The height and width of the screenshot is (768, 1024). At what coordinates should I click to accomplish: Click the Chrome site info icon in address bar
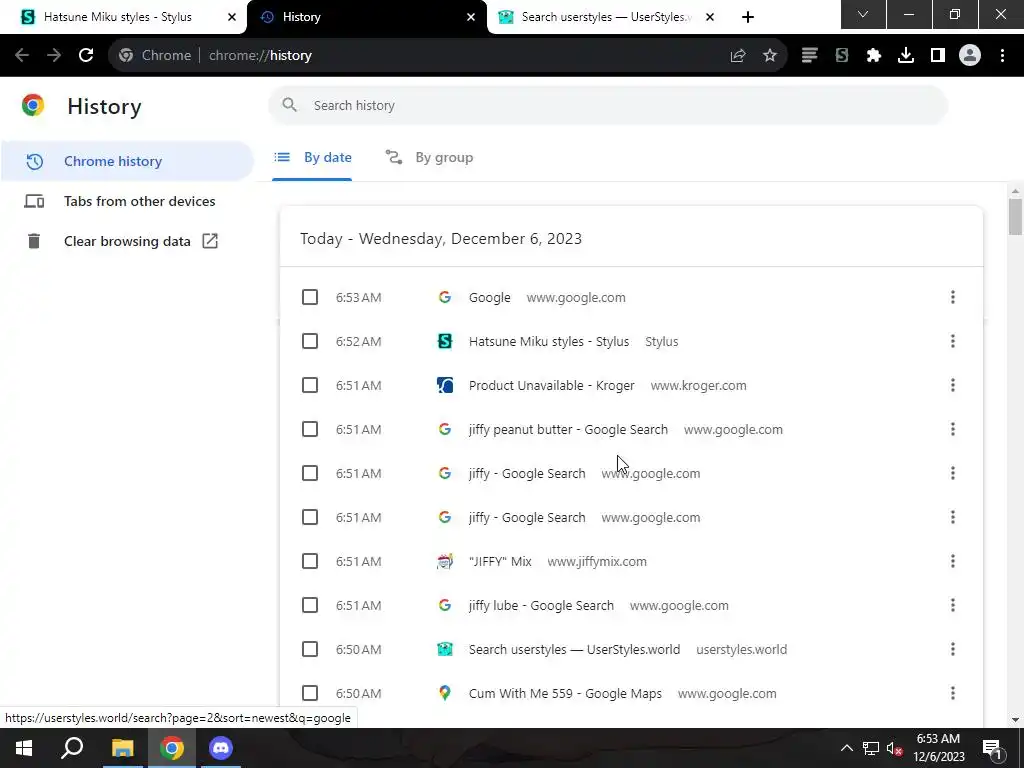pyautogui.click(x=126, y=56)
